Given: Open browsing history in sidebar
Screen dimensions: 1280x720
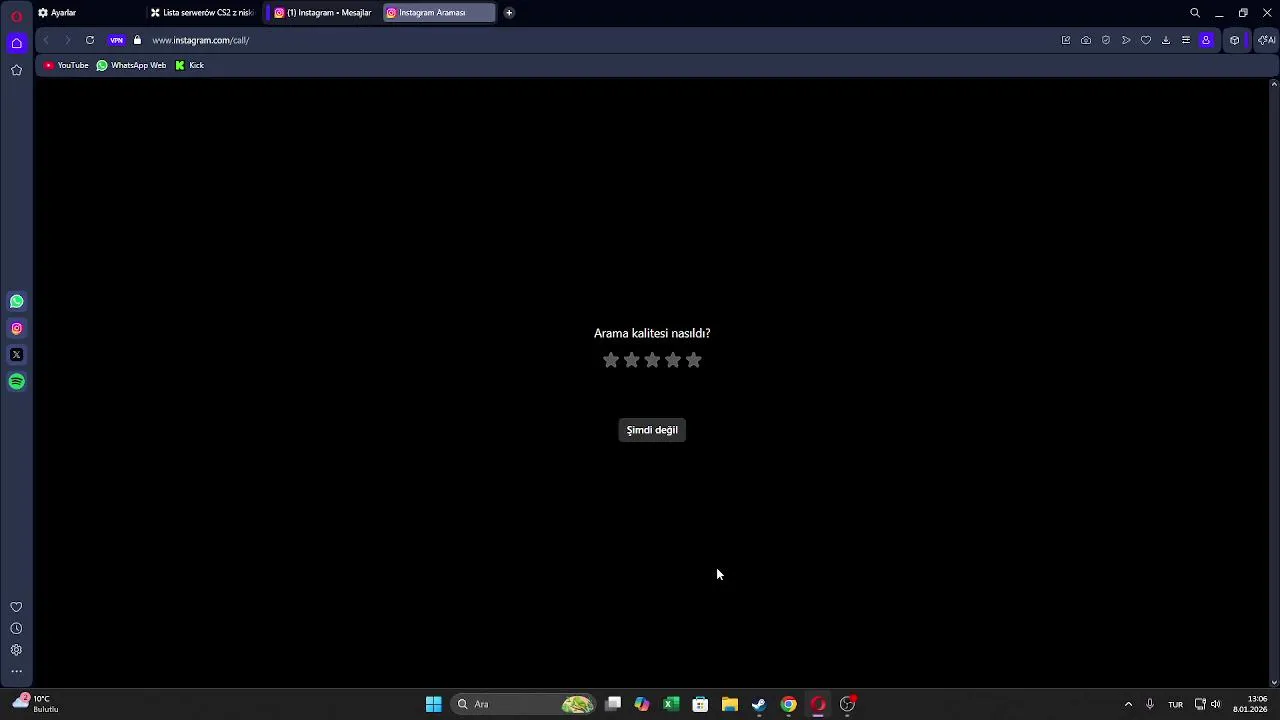Looking at the screenshot, I should (16, 629).
